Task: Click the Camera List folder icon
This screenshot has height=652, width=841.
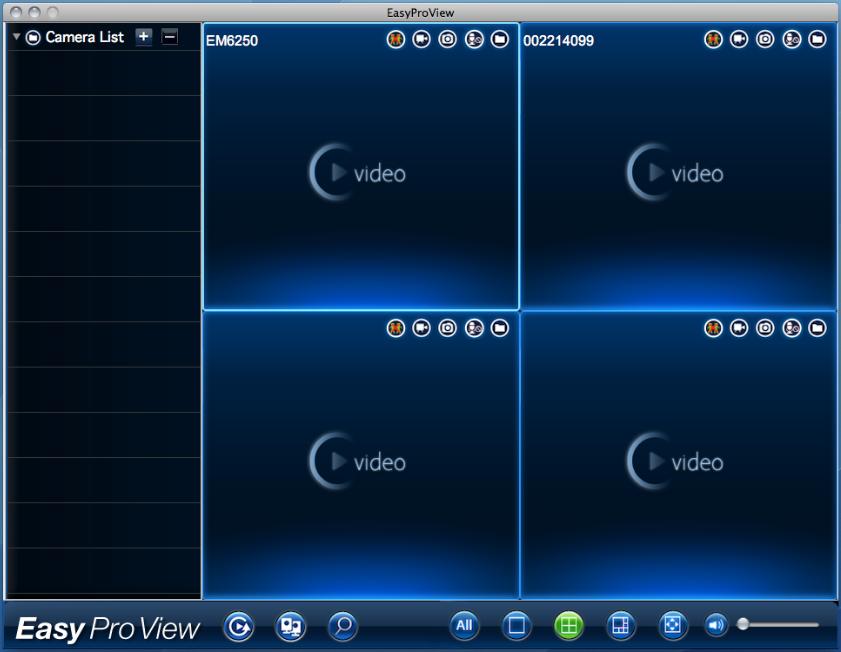Action: (33, 37)
